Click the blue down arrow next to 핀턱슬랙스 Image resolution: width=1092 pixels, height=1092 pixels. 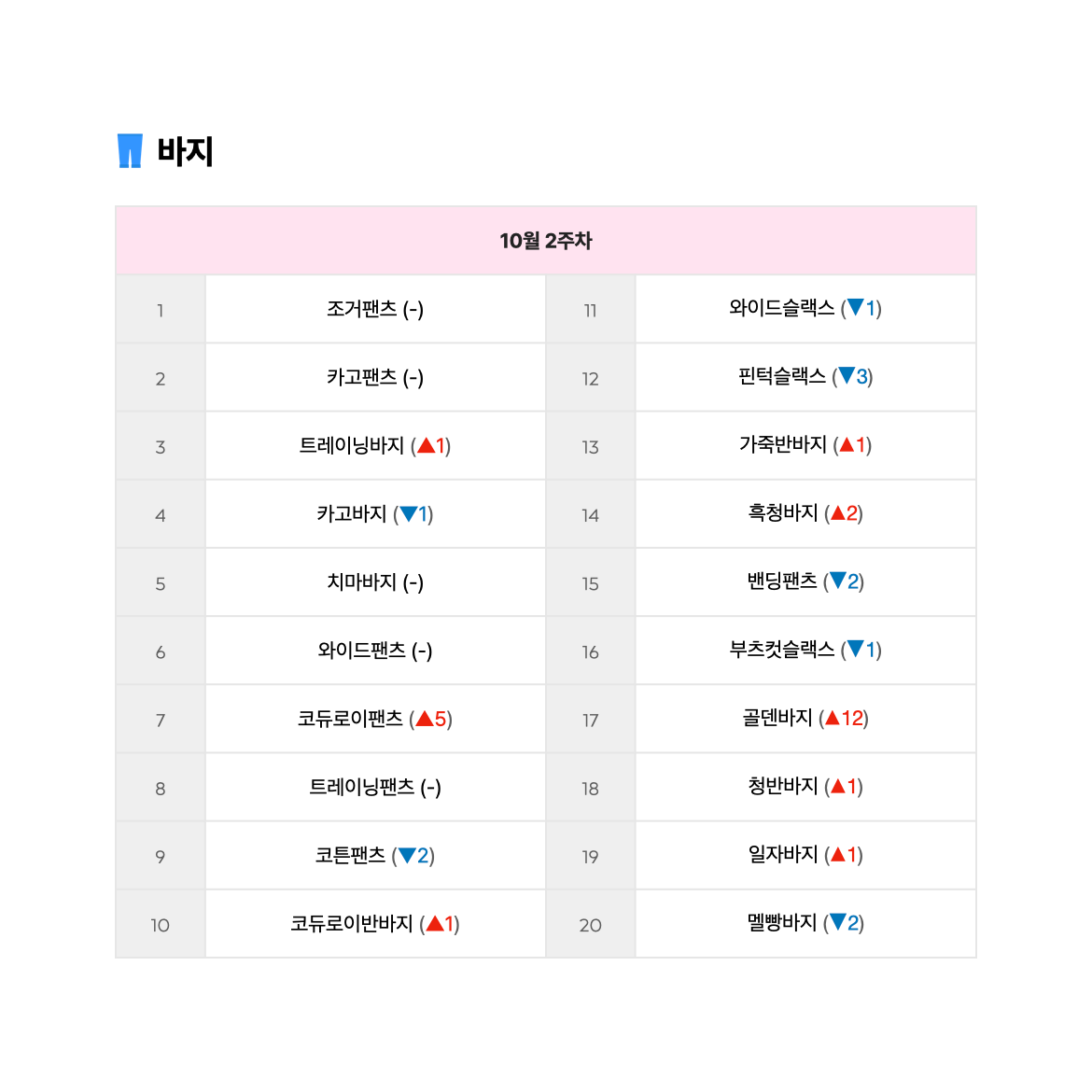pyautogui.click(x=847, y=376)
